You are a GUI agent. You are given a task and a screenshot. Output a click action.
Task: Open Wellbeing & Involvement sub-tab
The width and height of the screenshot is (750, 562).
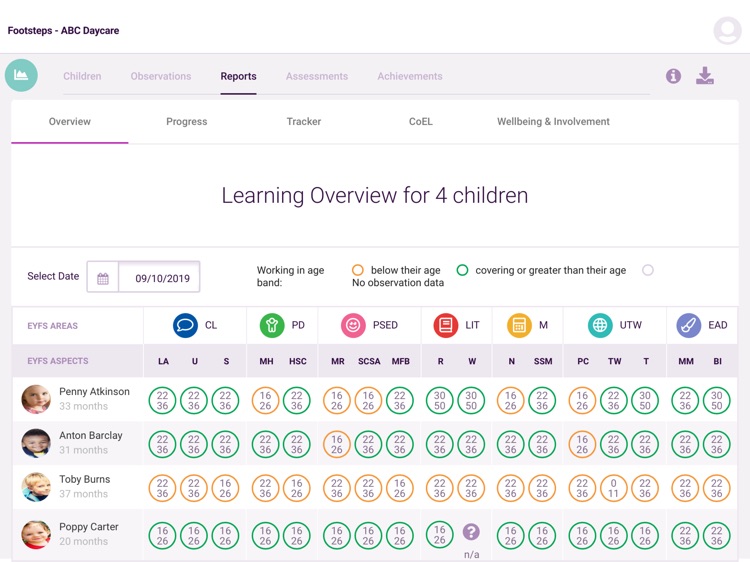(553, 121)
